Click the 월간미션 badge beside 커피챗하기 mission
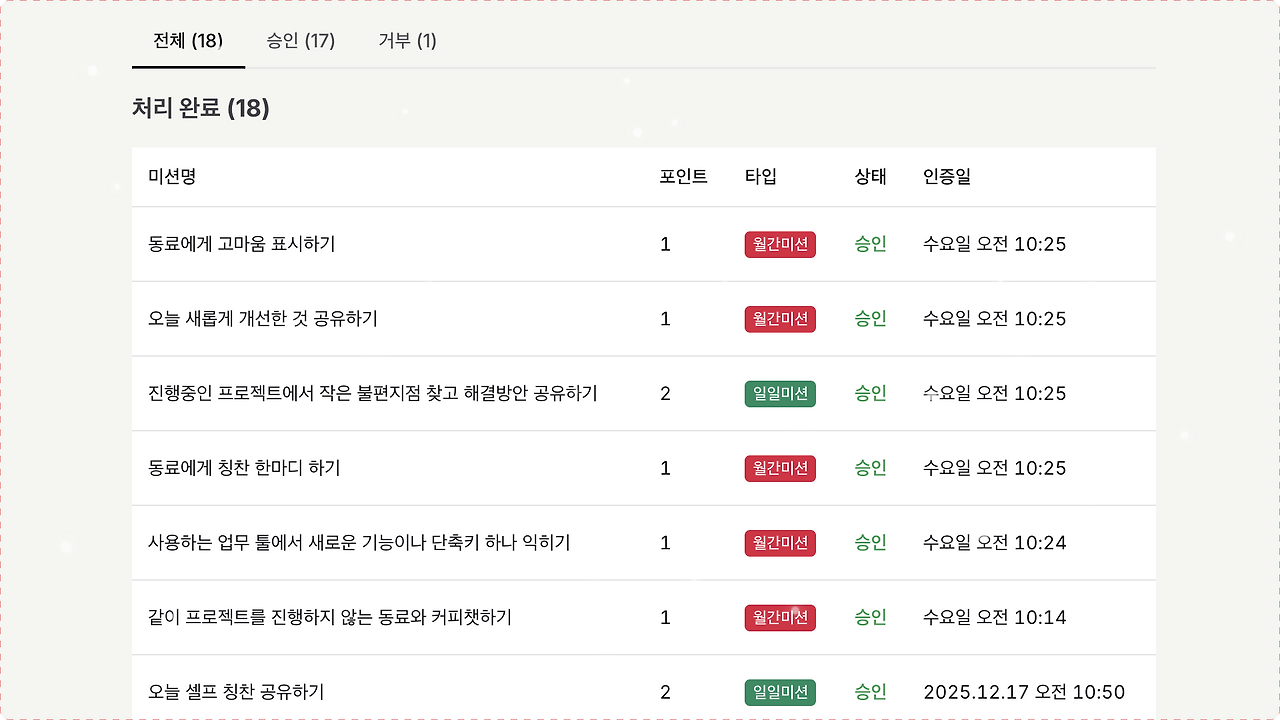This screenshot has width=1280, height=720. (x=780, y=617)
